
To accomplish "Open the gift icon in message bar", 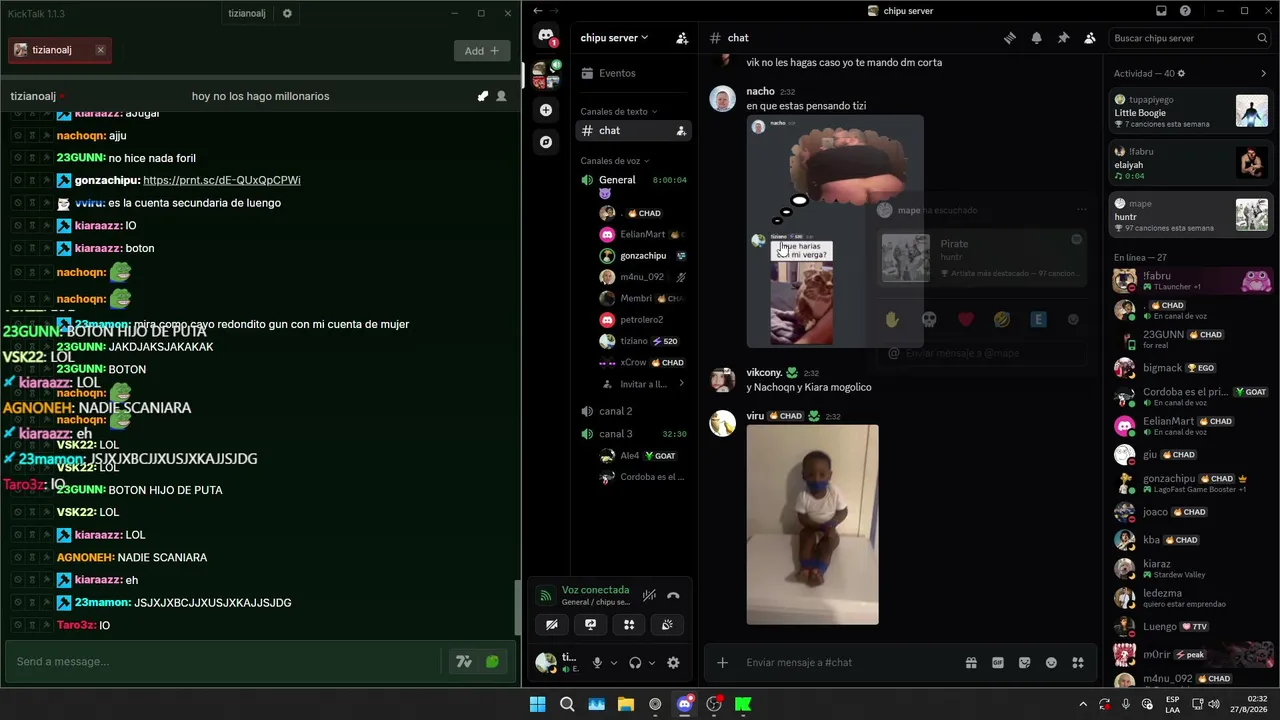I will [971, 662].
